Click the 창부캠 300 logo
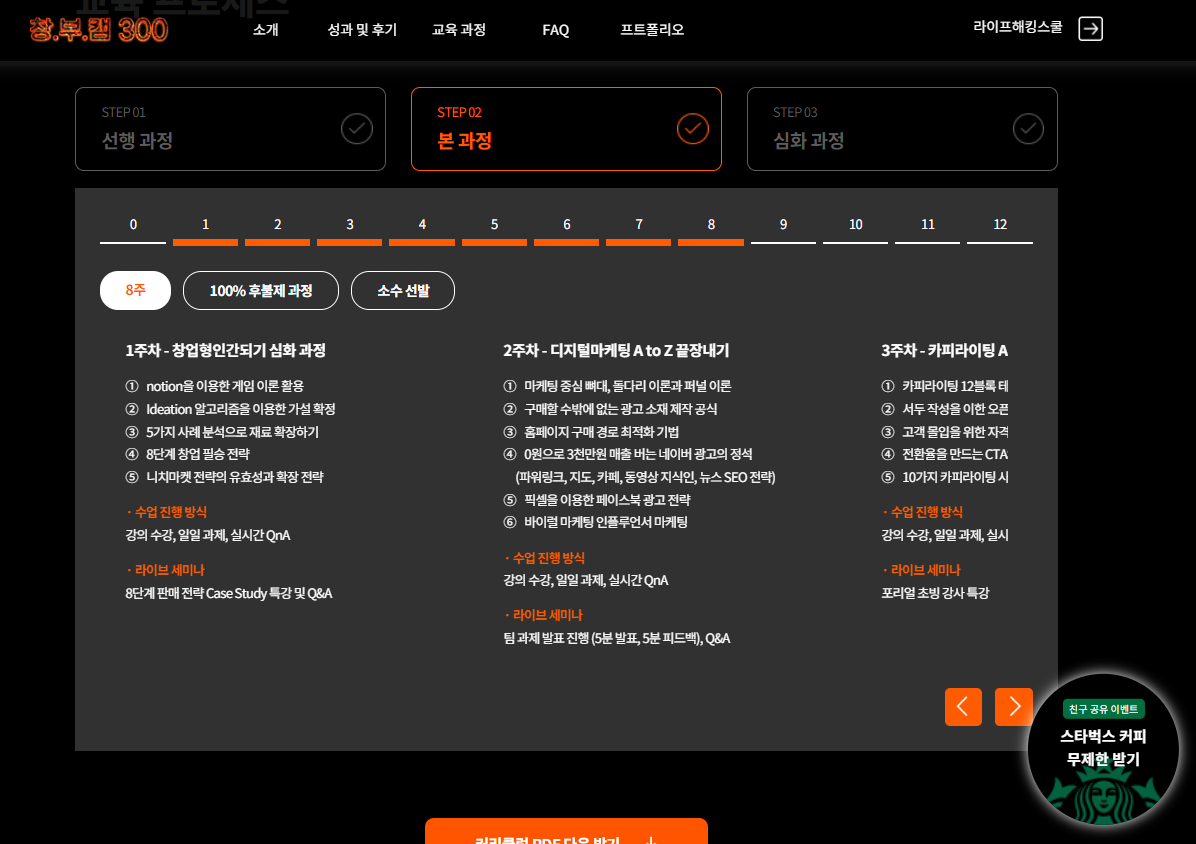Viewport: 1196px width, 844px height. point(98,30)
